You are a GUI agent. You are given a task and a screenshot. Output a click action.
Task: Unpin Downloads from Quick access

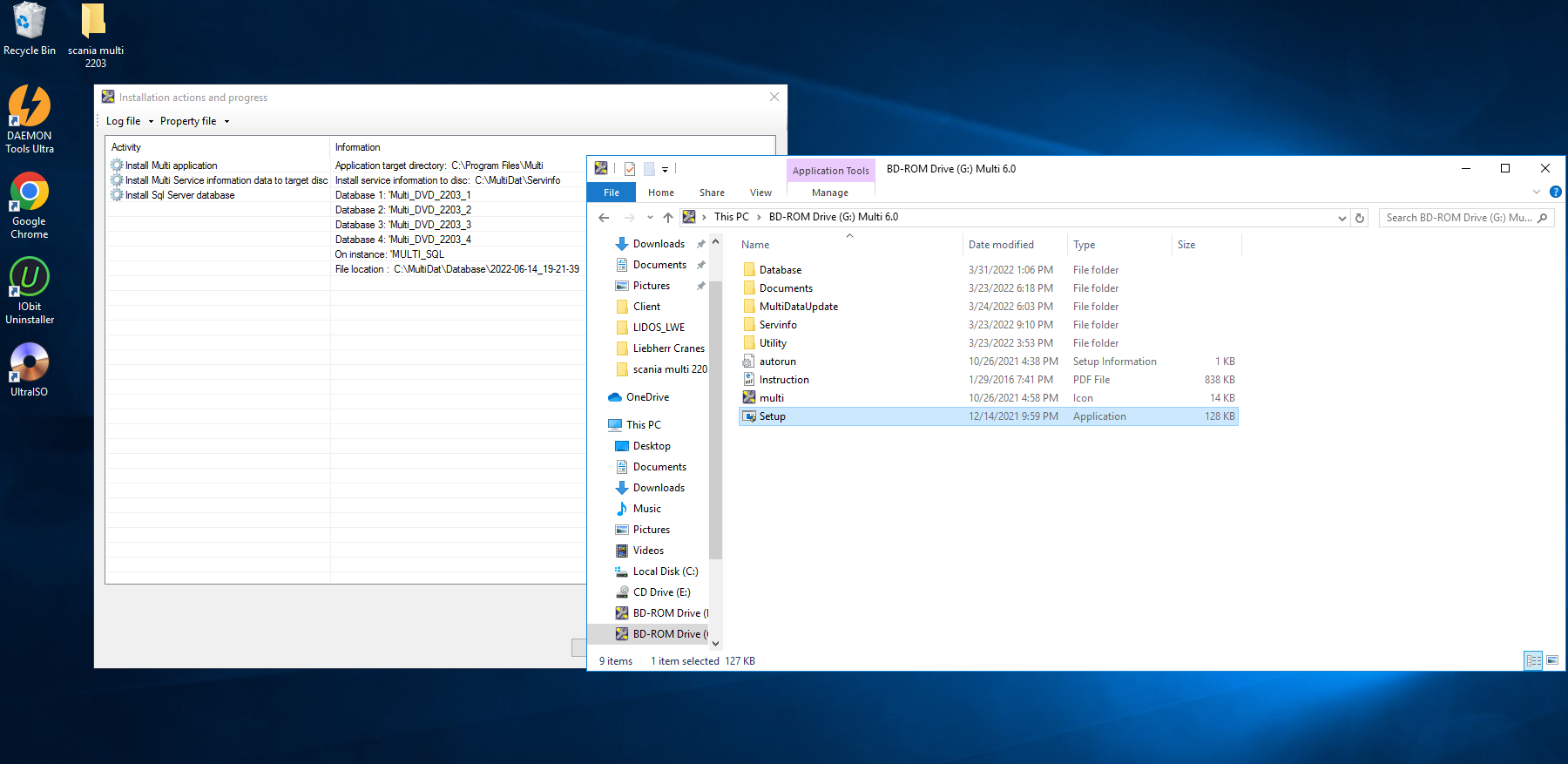701,244
